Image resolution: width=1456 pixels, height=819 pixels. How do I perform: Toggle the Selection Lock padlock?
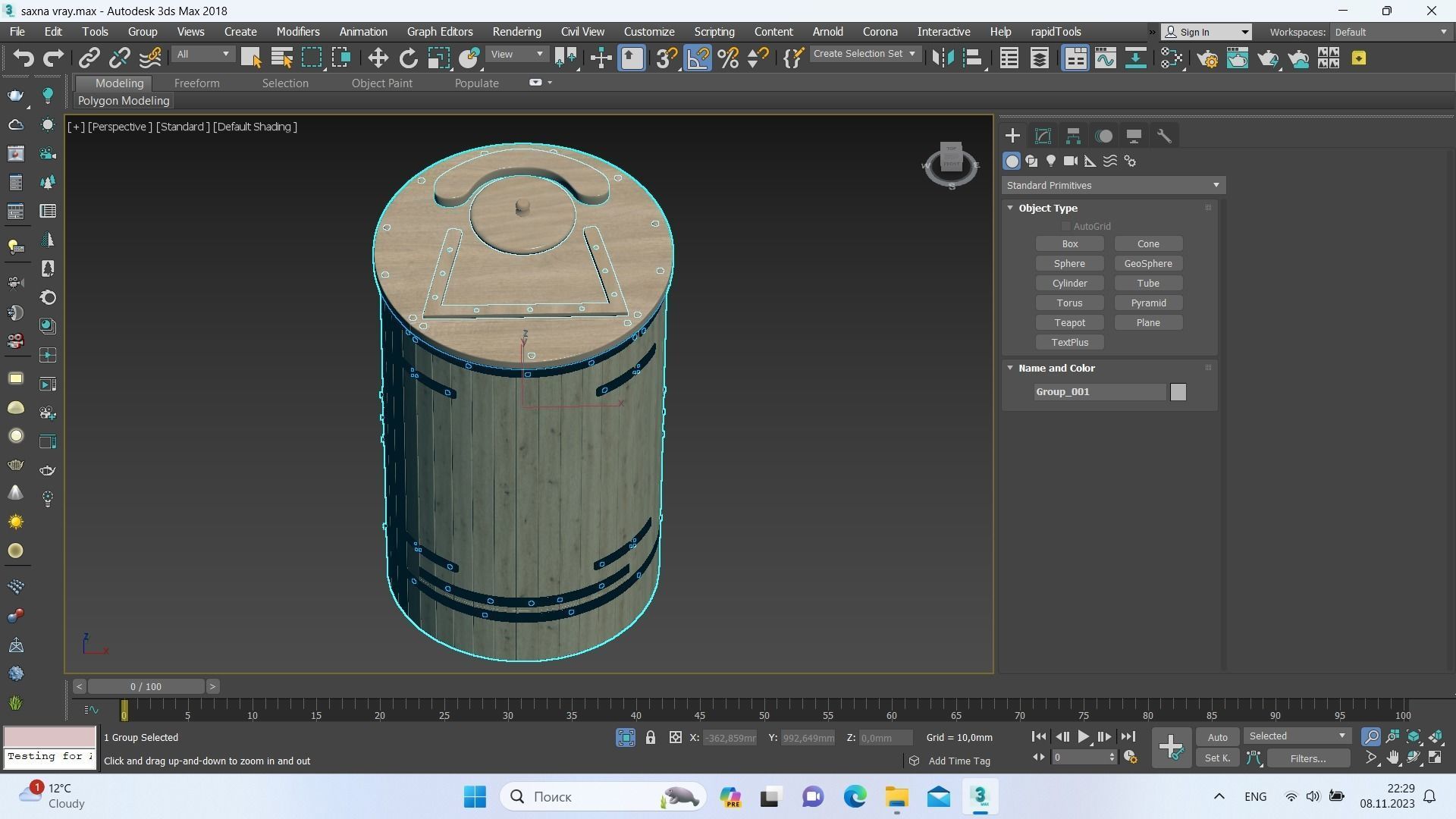click(651, 737)
